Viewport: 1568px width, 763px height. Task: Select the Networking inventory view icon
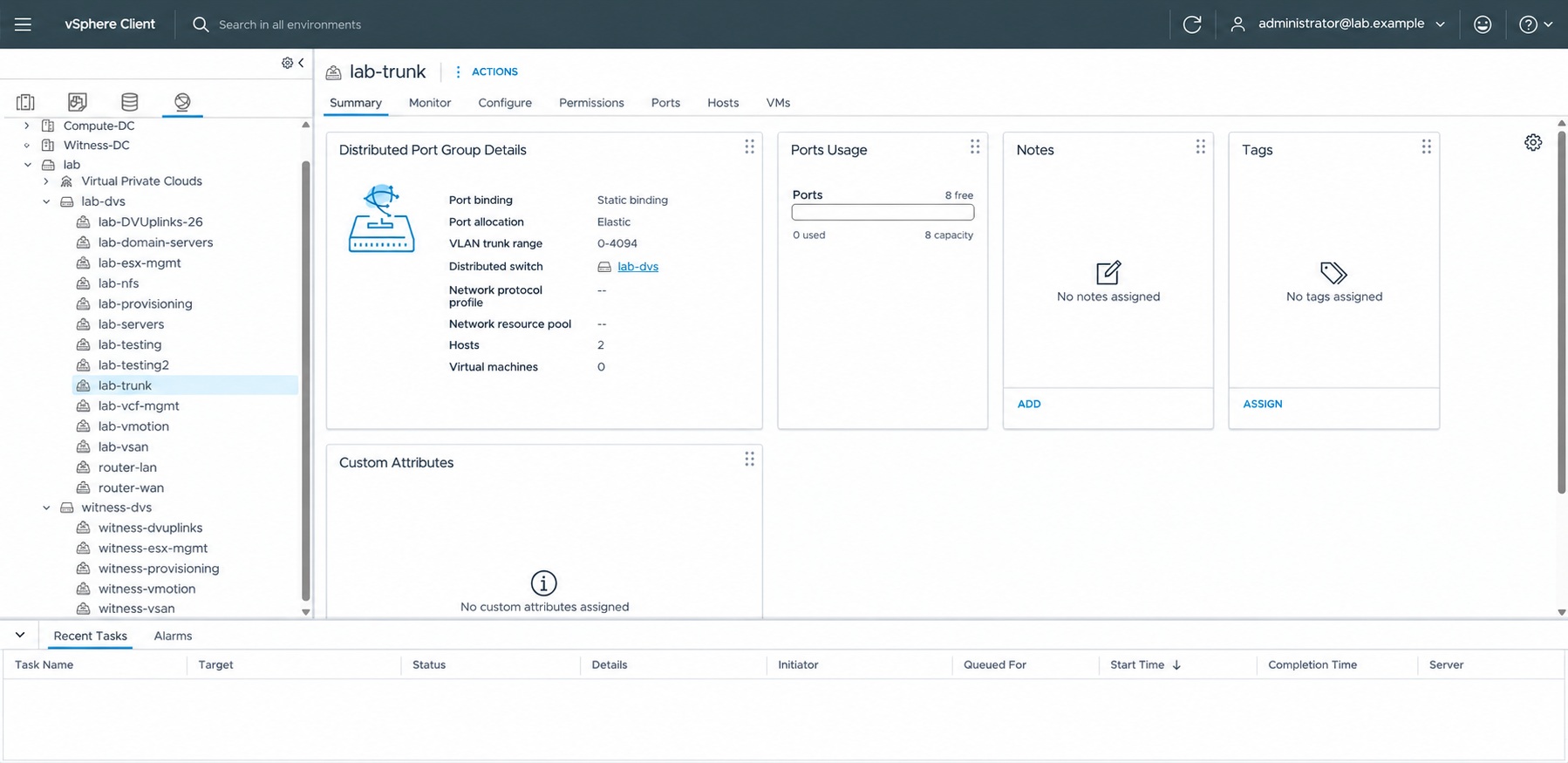click(x=182, y=102)
